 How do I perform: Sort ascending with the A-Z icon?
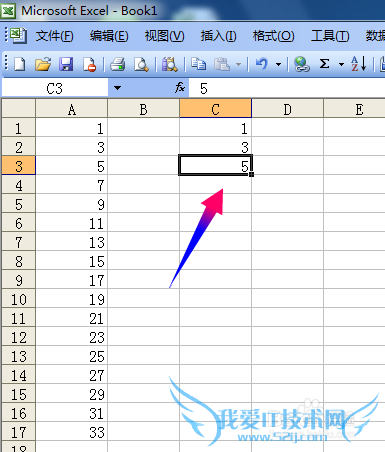tap(359, 63)
